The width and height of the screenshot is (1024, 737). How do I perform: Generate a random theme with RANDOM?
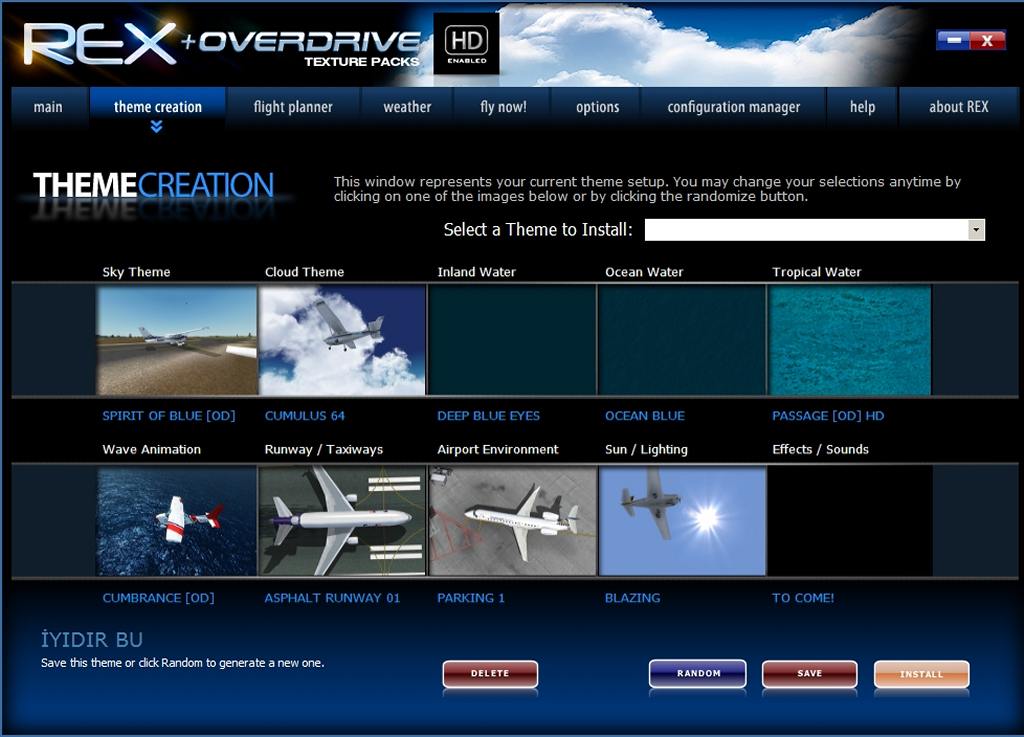click(x=698, y=674)
